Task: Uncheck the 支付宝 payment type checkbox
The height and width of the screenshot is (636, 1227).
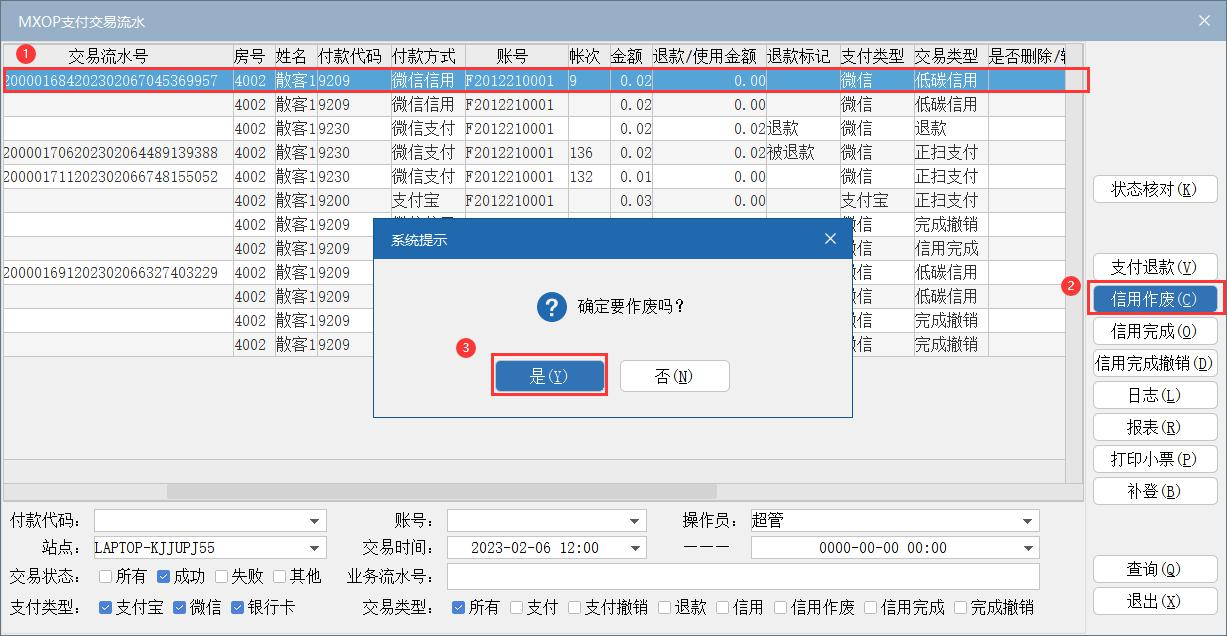Action: click(x=106, y=607)
